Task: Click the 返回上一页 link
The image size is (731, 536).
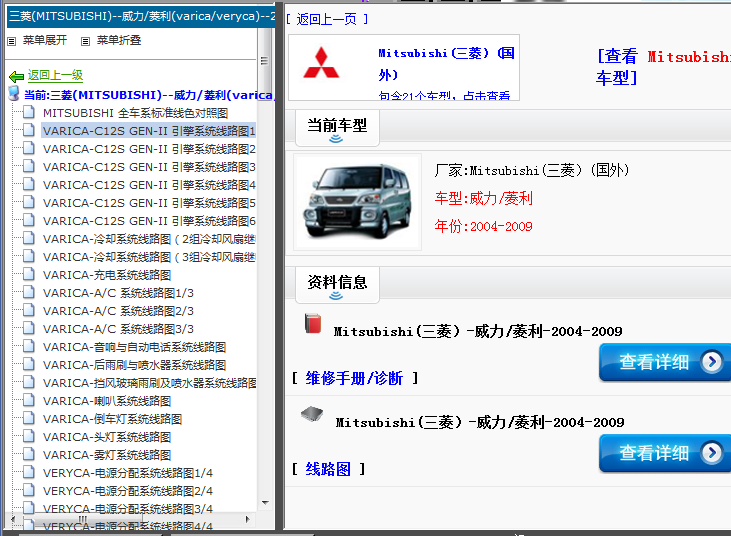Action: (327, 19)
